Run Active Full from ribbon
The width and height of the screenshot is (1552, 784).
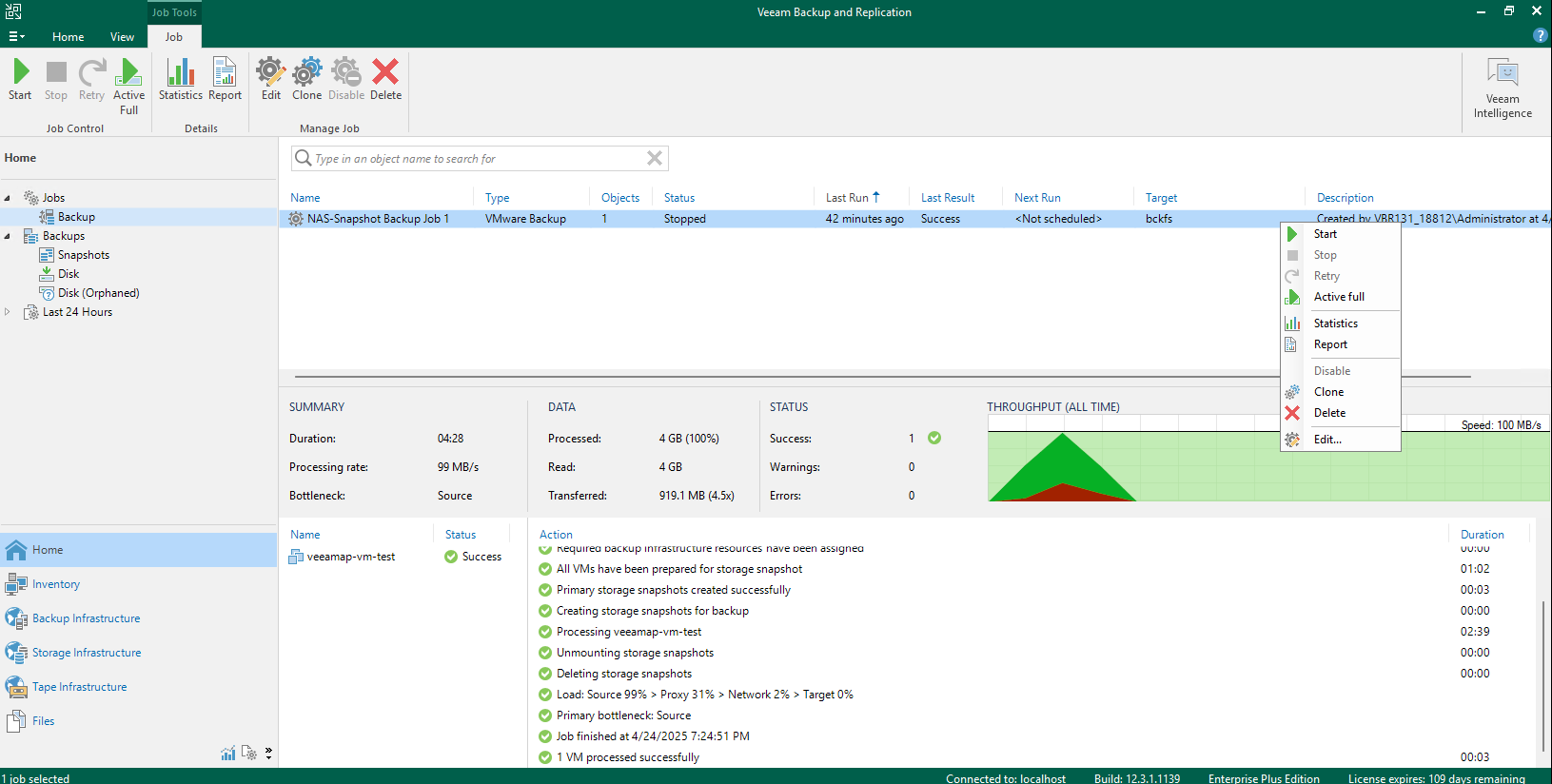click(x=128, y=87)
